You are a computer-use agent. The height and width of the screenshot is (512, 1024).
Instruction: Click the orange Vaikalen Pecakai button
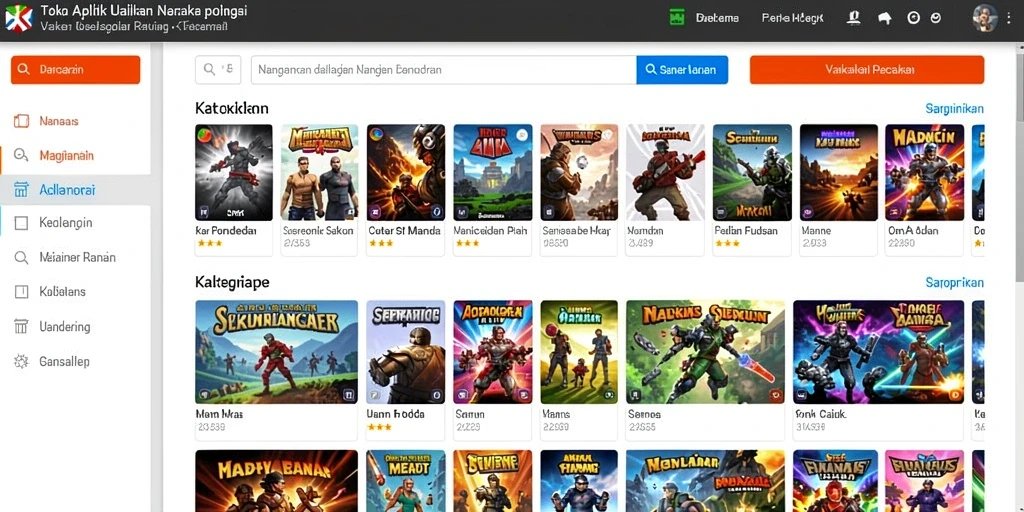(867, 70)
